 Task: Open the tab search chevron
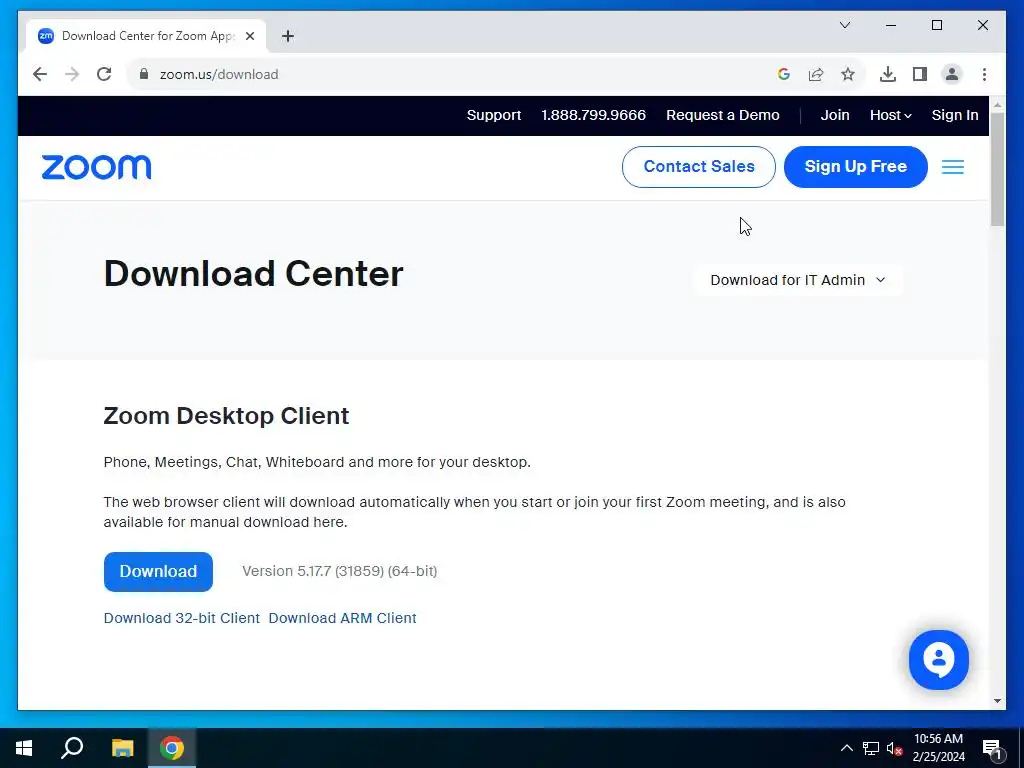pyautogui.click(x=844, y=25)
